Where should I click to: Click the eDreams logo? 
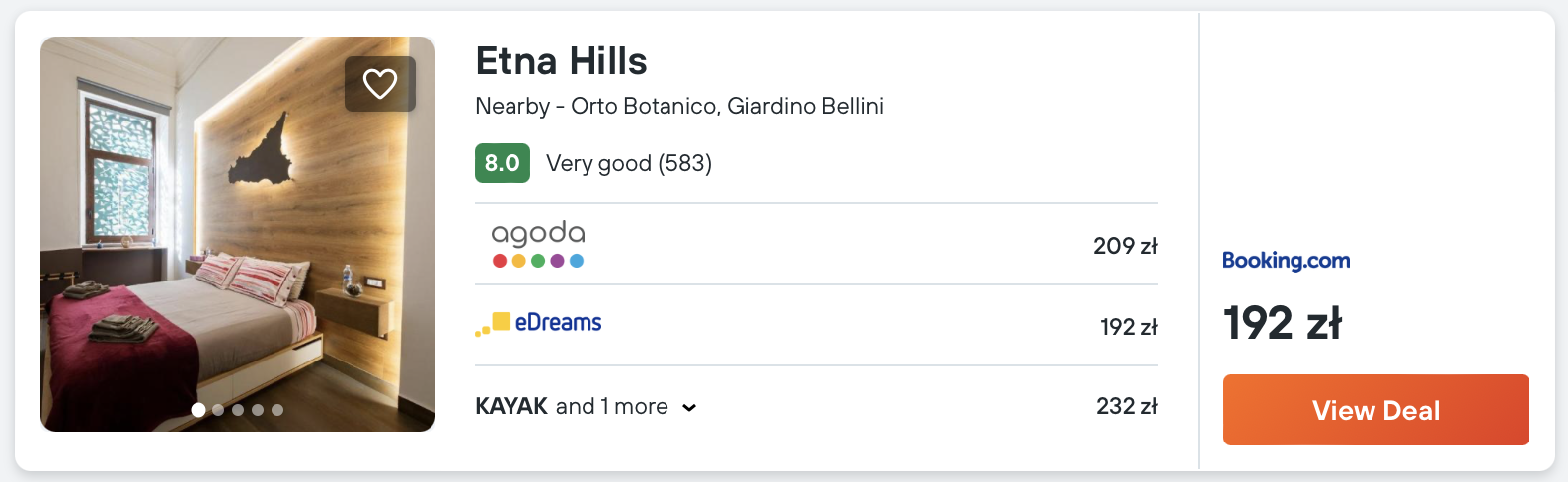tap(539, 324)
